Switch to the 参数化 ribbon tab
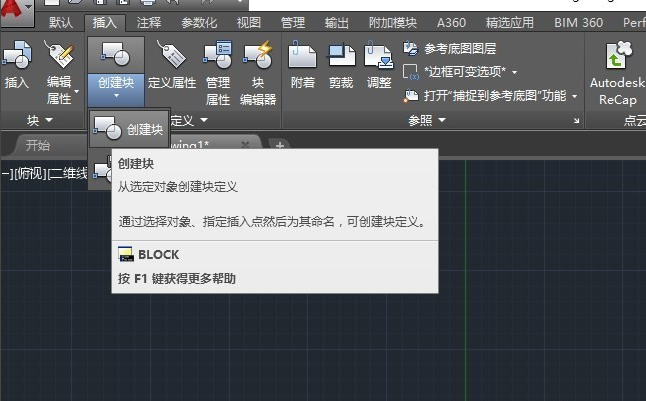The height and width of the screenshot is (401, 646). [x=199, y=22]
